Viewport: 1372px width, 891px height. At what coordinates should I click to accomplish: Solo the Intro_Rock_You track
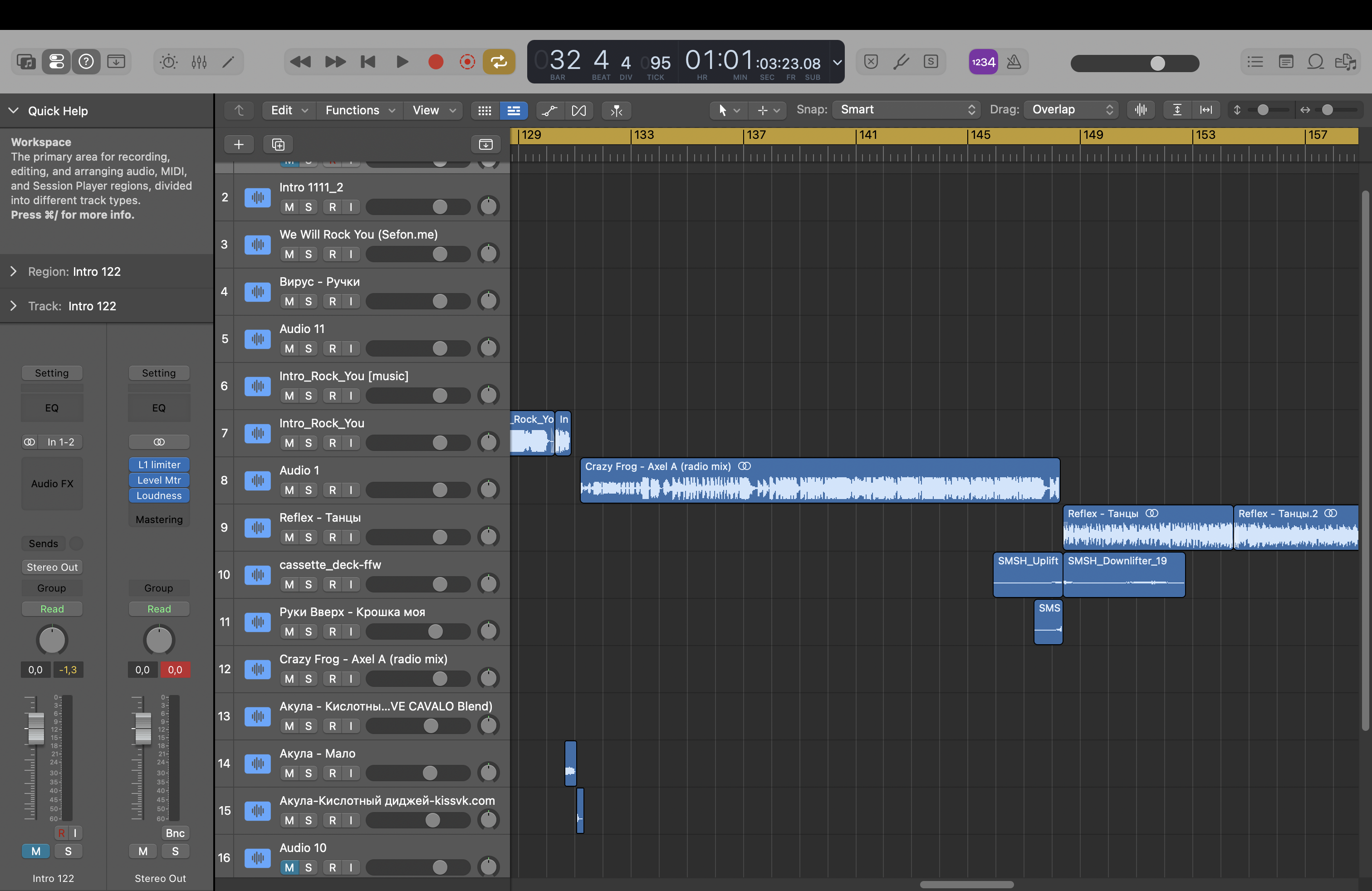309,443
